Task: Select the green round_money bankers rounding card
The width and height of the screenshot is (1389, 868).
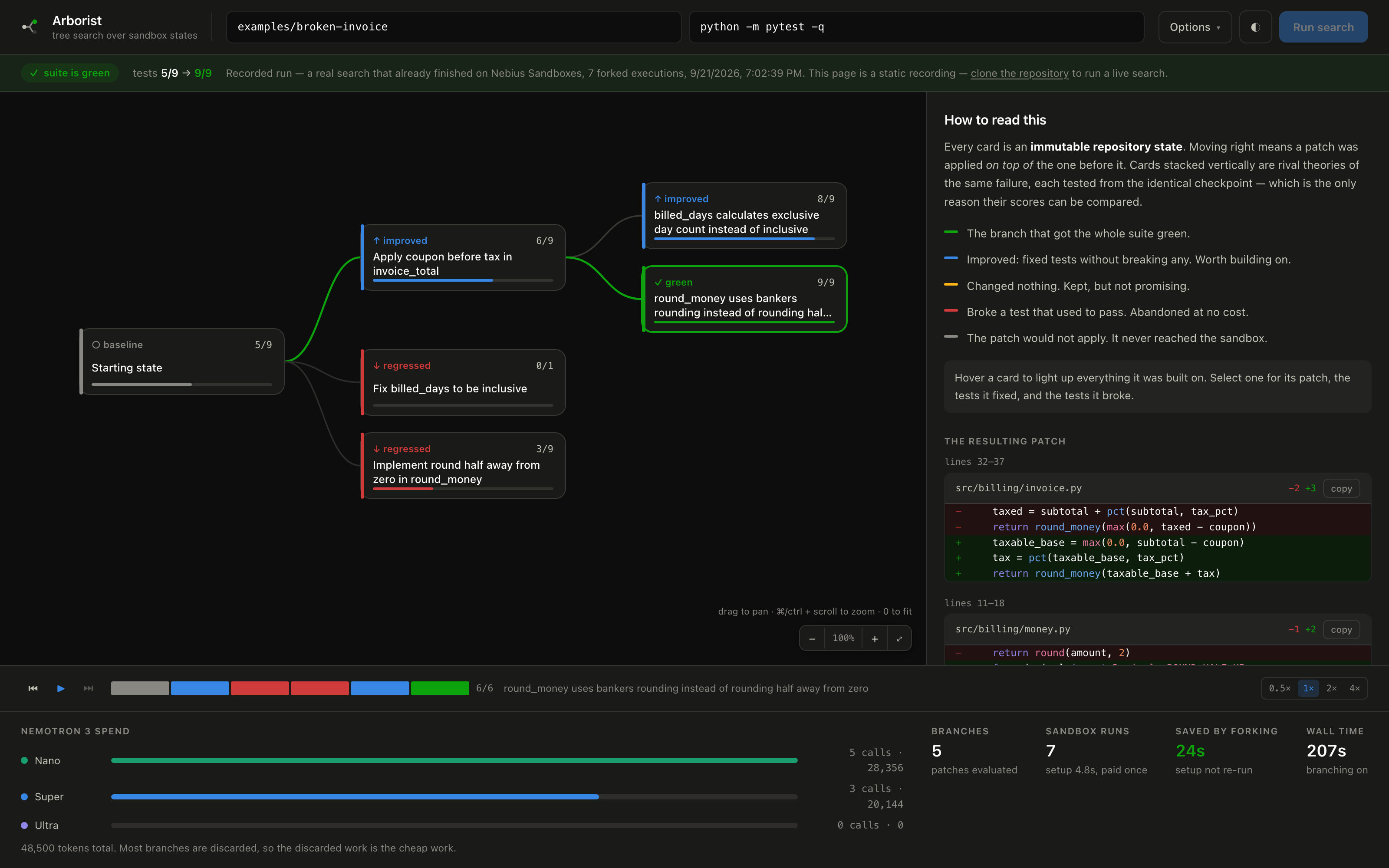Action: [744, 299]
